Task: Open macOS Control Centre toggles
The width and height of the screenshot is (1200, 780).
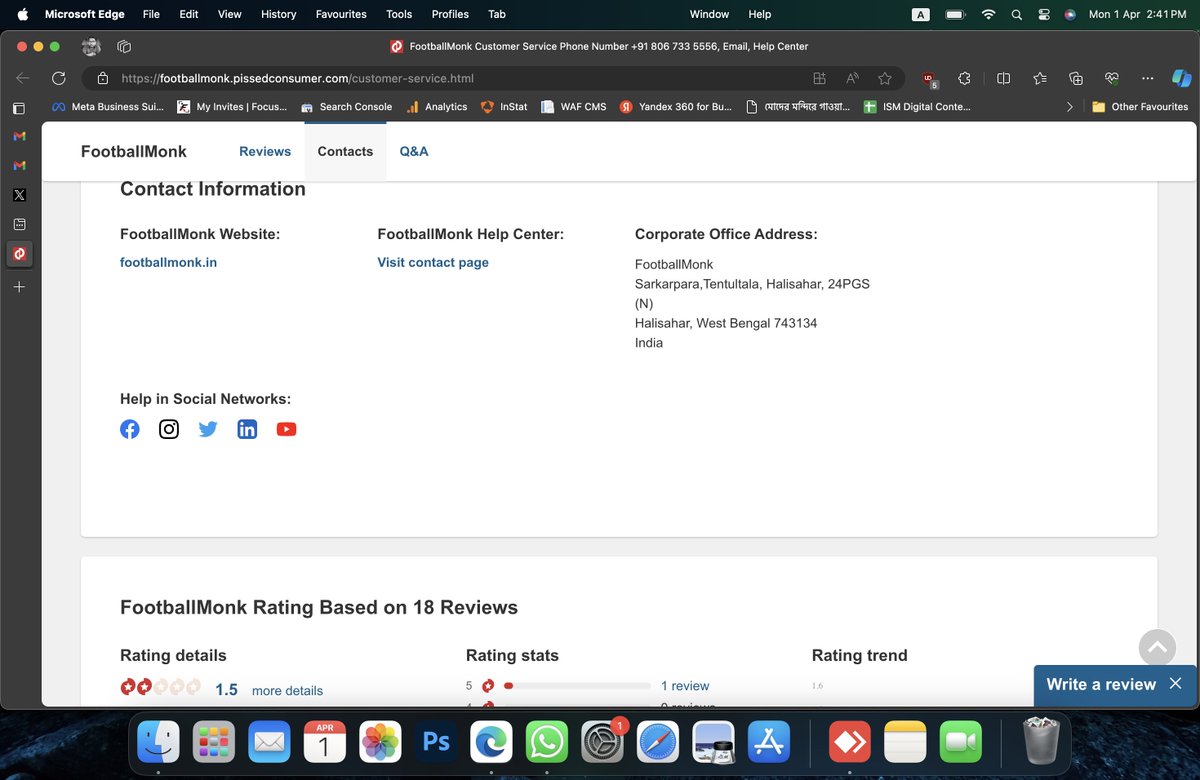Action: [x=1045, y=15]
